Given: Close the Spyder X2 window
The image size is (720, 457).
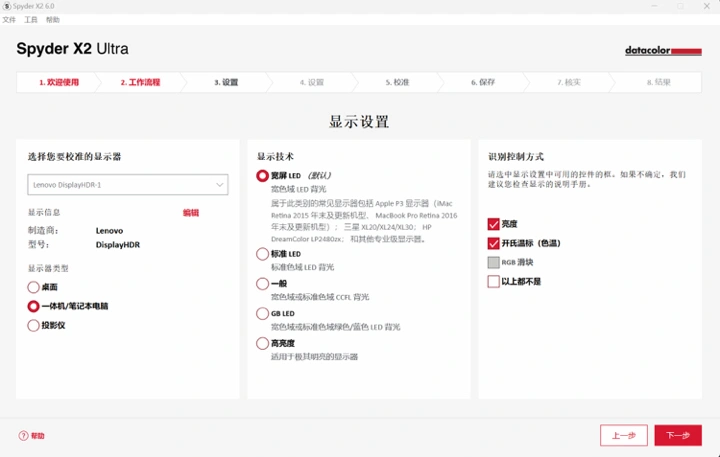Looking at the screenshot, I should pyautogui.click(x=707, y=6).
